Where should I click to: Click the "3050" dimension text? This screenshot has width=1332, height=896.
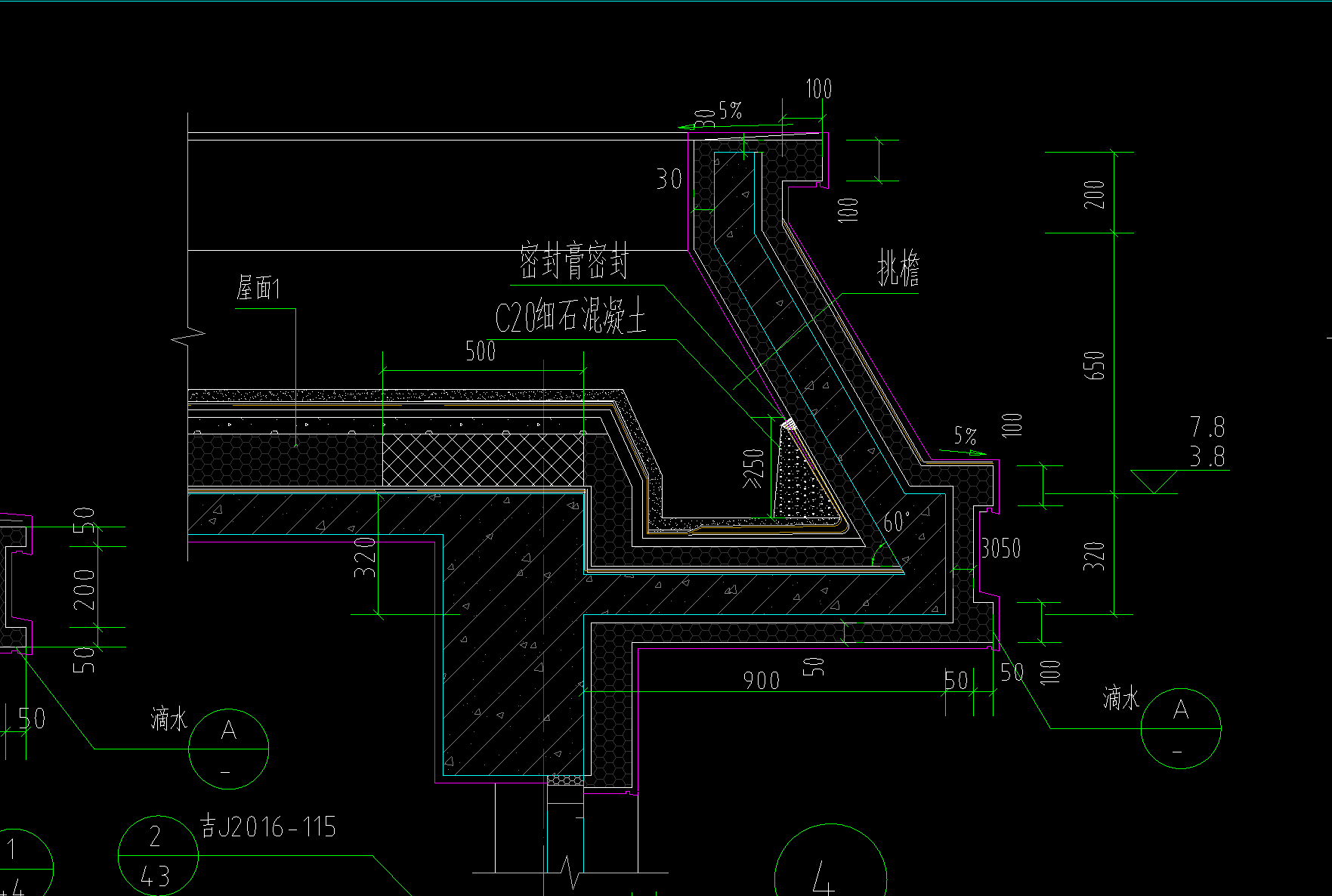1001,548
